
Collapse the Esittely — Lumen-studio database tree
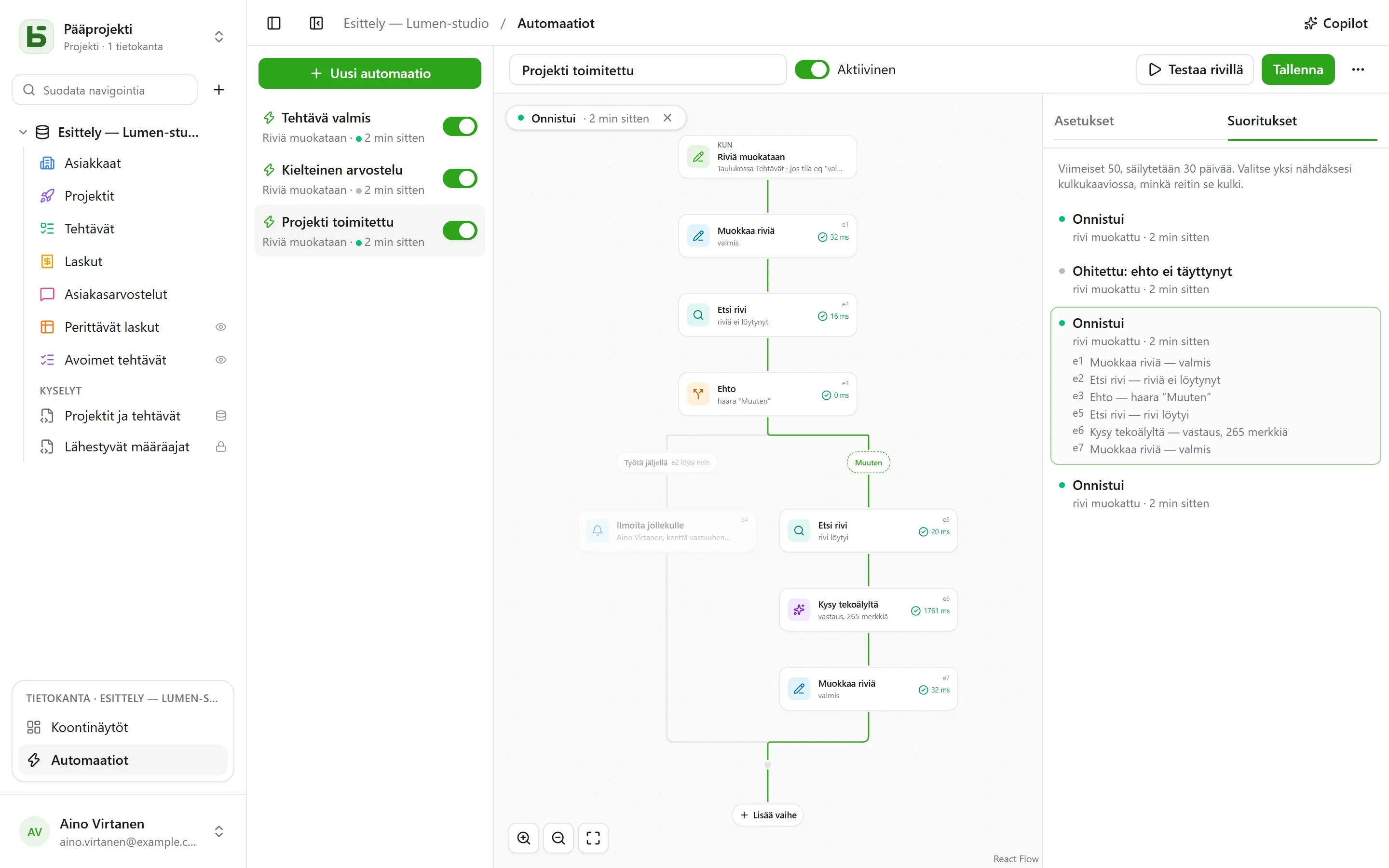point(23,132)
